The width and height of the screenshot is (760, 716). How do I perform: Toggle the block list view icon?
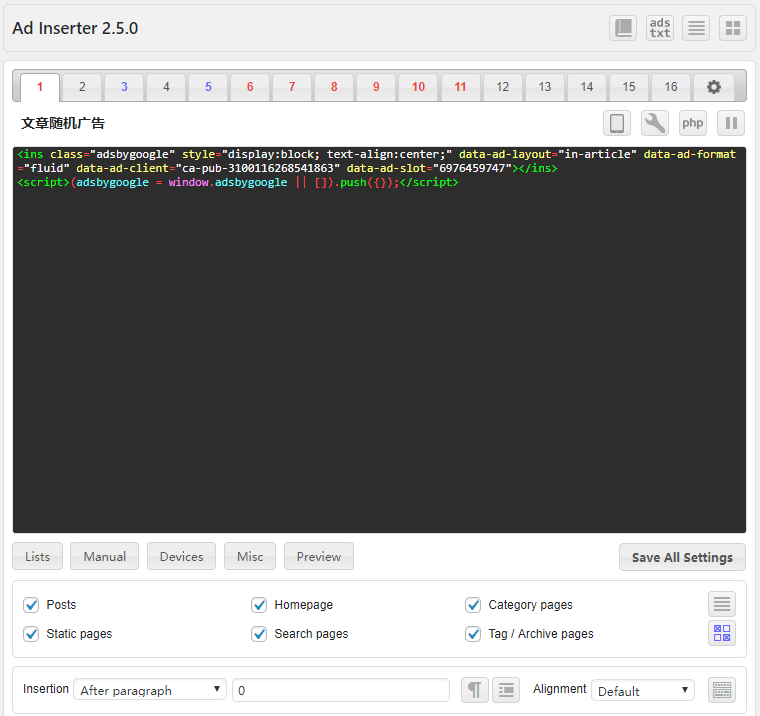click(696, 28)
